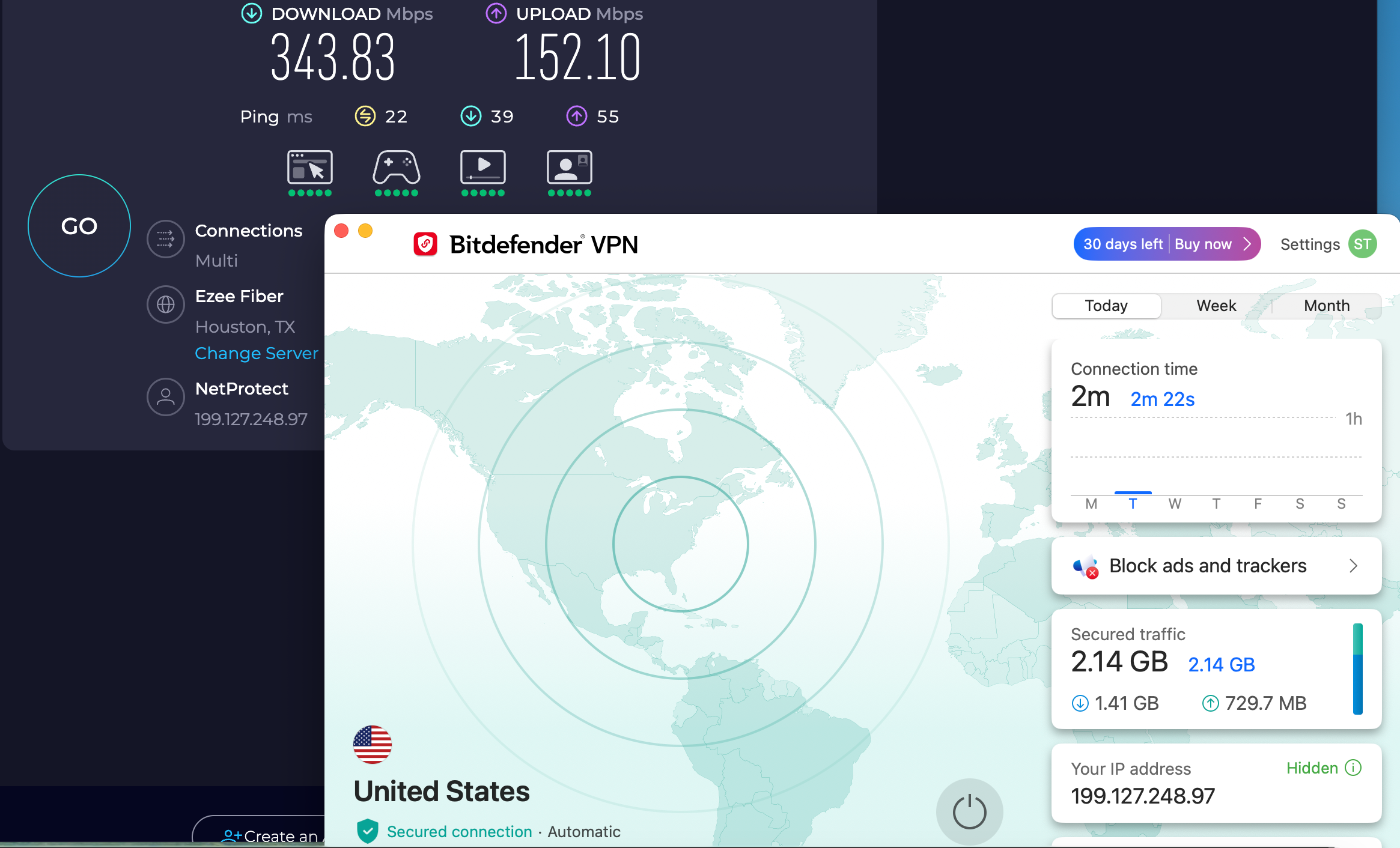Click the NetProtect account icon

166,397
